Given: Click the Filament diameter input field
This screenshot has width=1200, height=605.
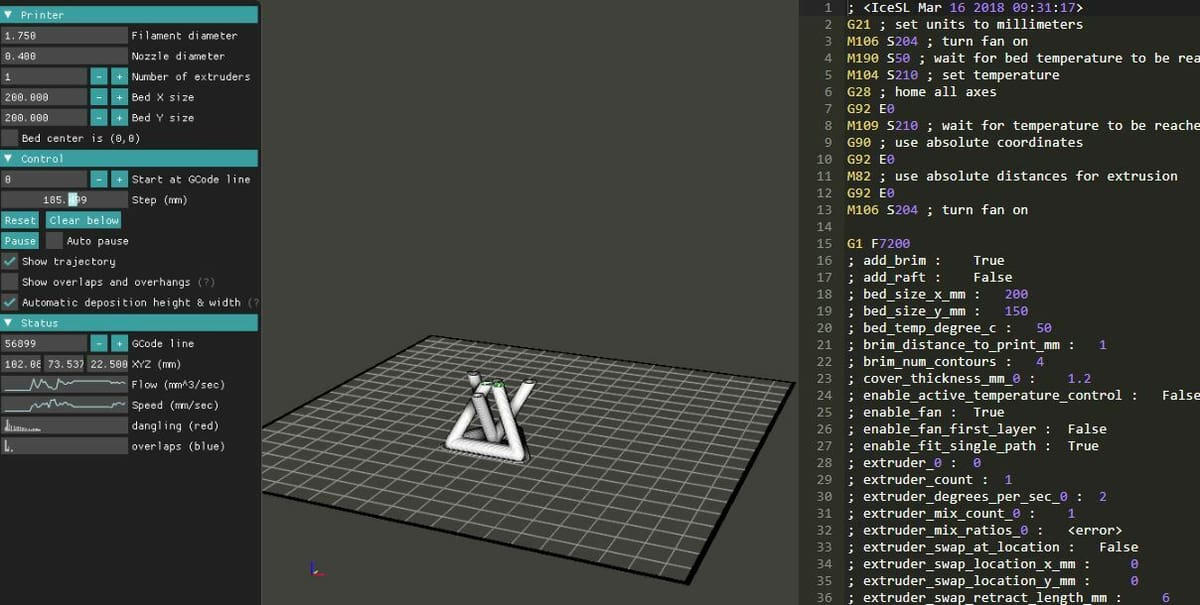Looking at the screenshot, I should (64, 36).
